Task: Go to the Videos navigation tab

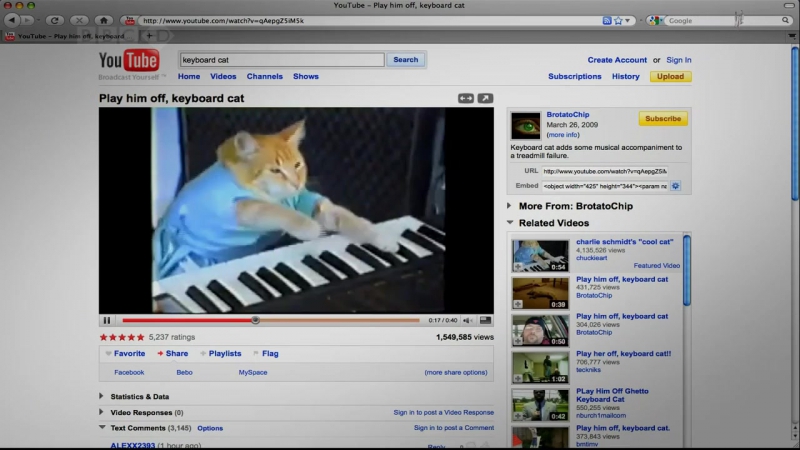Action: coord(223,76)
